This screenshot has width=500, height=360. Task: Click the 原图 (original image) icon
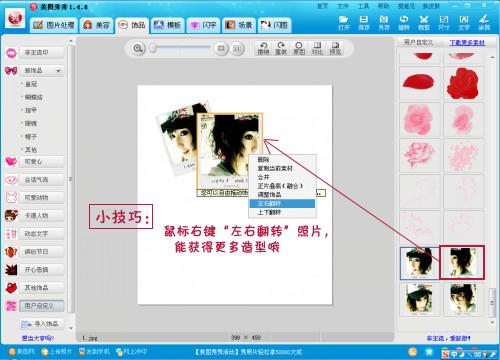299,48
